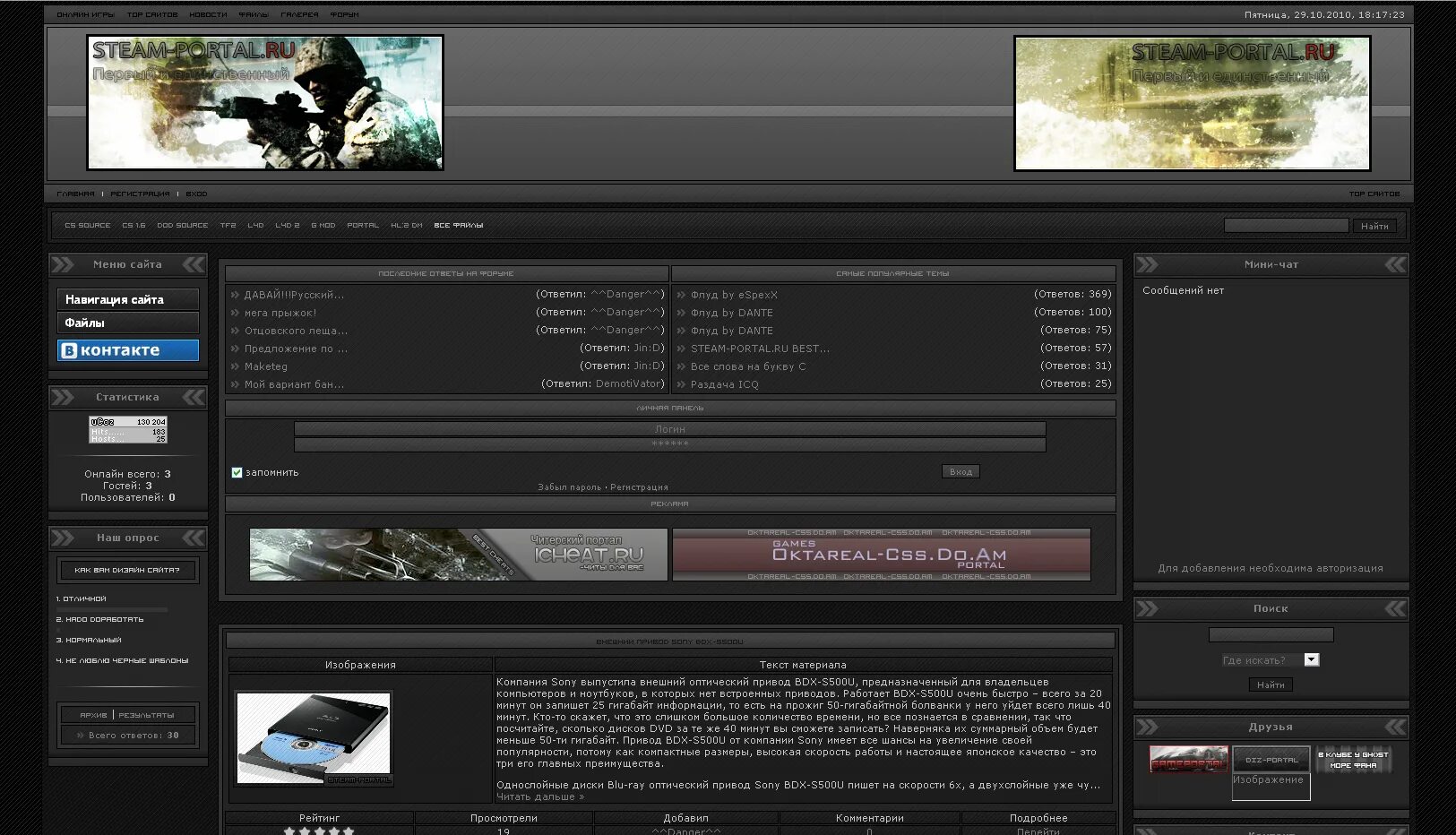
Task: Click the right Steam-Portal.ru header banner
Action: click(1193, 103)
